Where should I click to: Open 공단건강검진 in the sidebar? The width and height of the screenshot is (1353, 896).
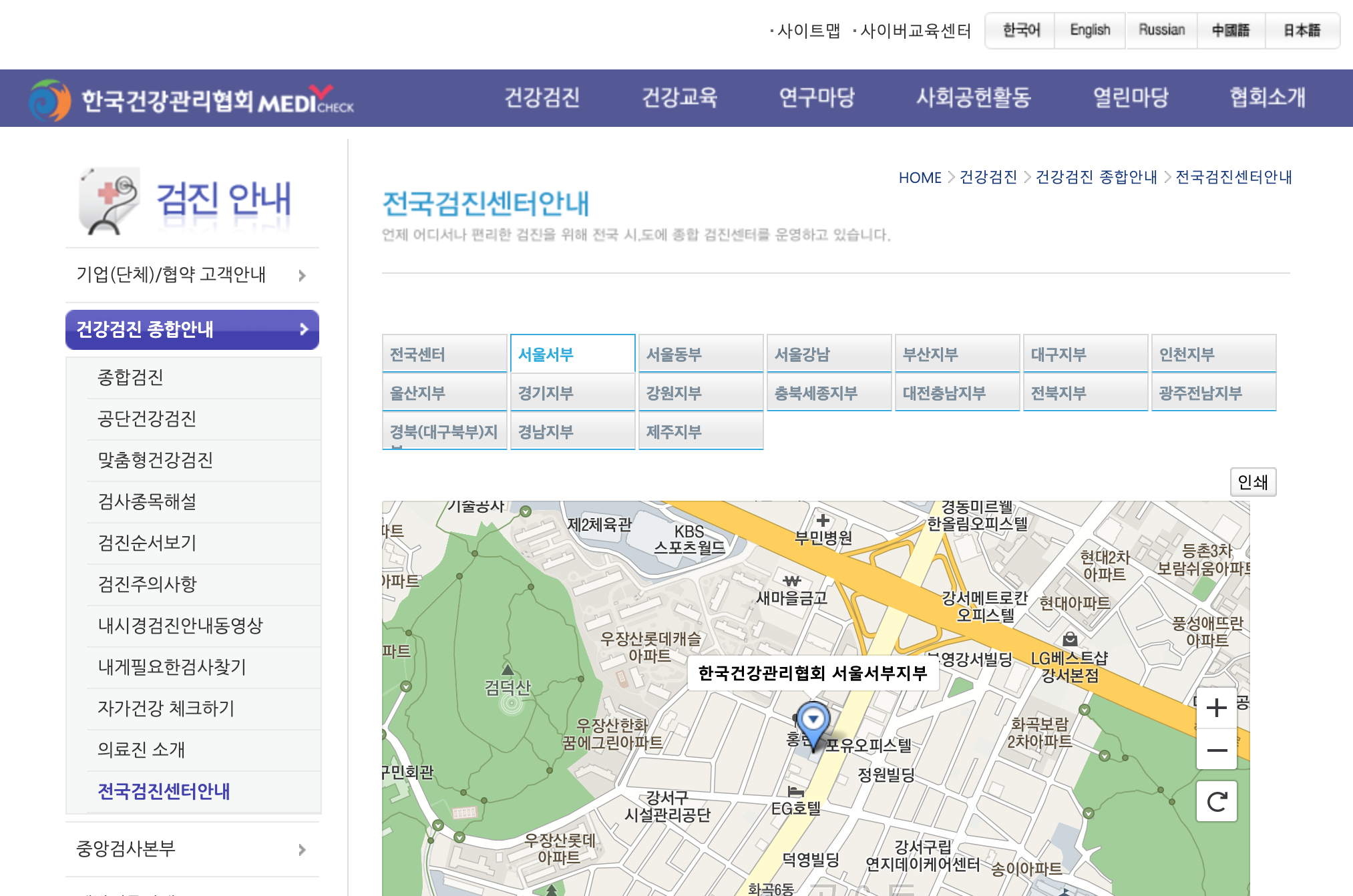(x=147, y=419)
